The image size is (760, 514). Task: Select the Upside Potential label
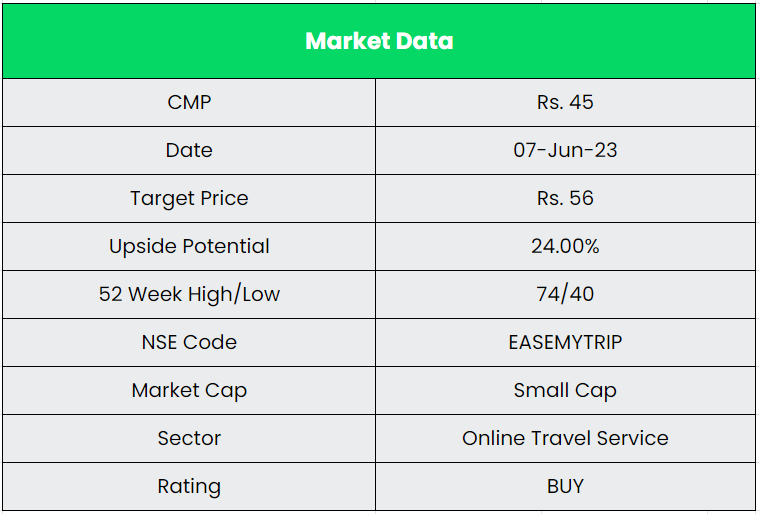189,246
